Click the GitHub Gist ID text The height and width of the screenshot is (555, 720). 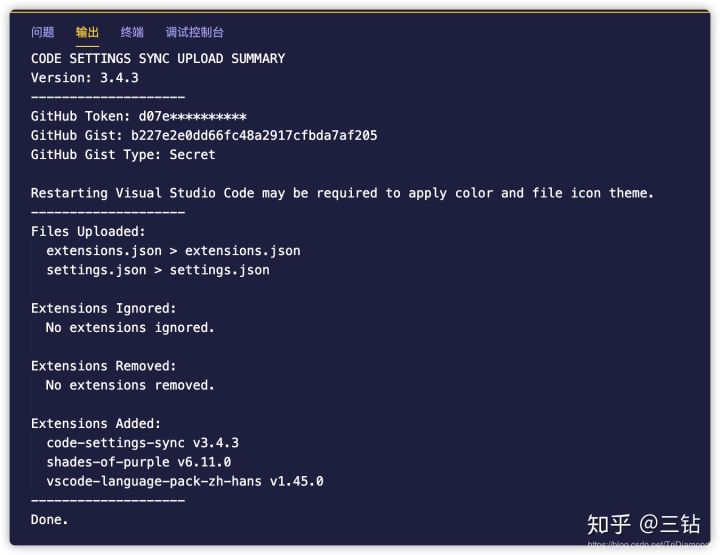tap(254, 135)
